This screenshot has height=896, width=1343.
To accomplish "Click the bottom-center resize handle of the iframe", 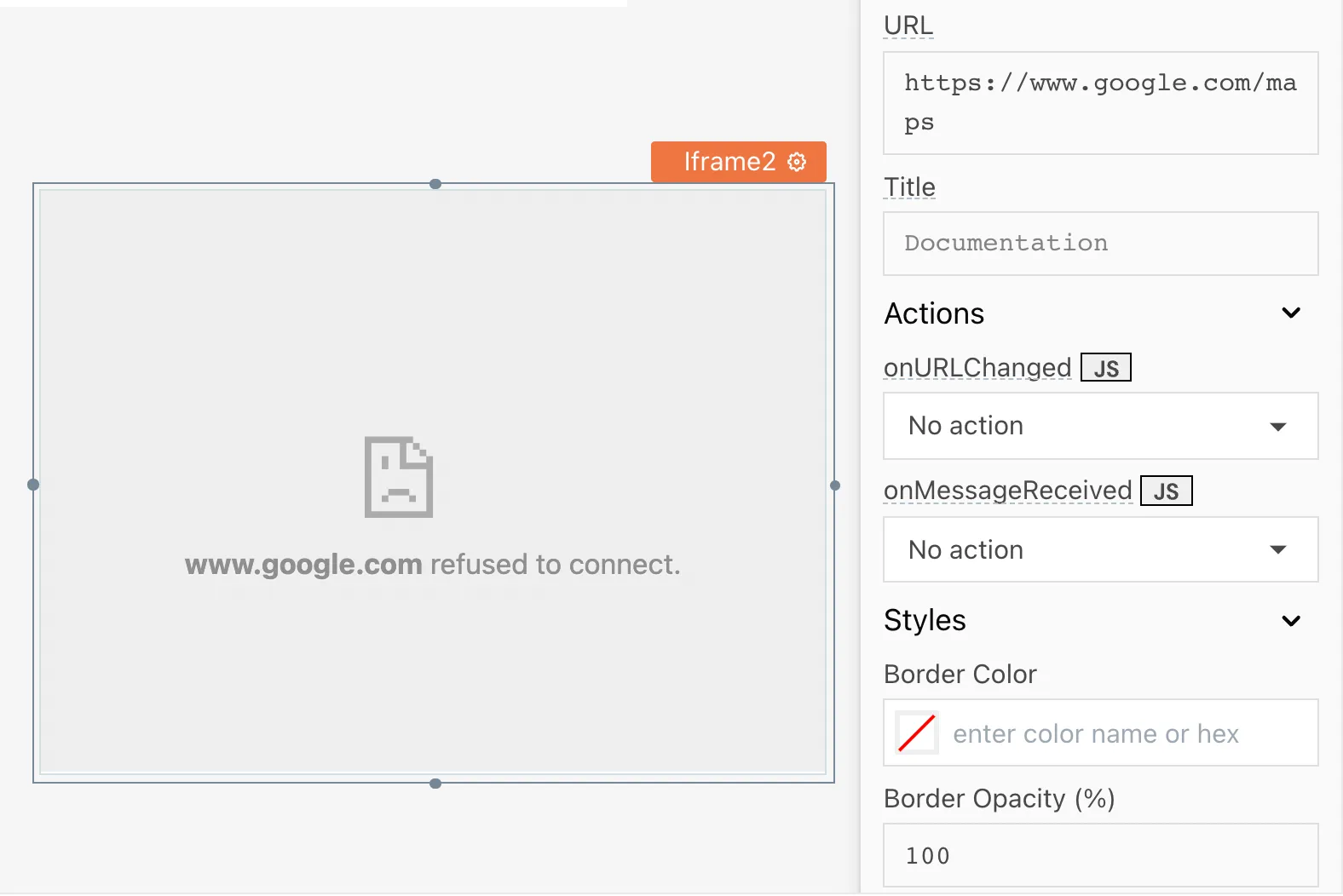I will point(435,784).
